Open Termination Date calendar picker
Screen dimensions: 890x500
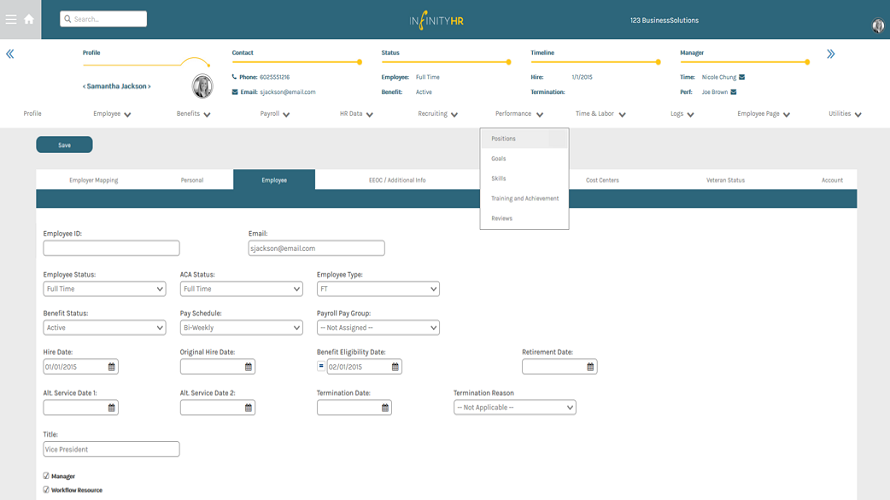[385, 408]
